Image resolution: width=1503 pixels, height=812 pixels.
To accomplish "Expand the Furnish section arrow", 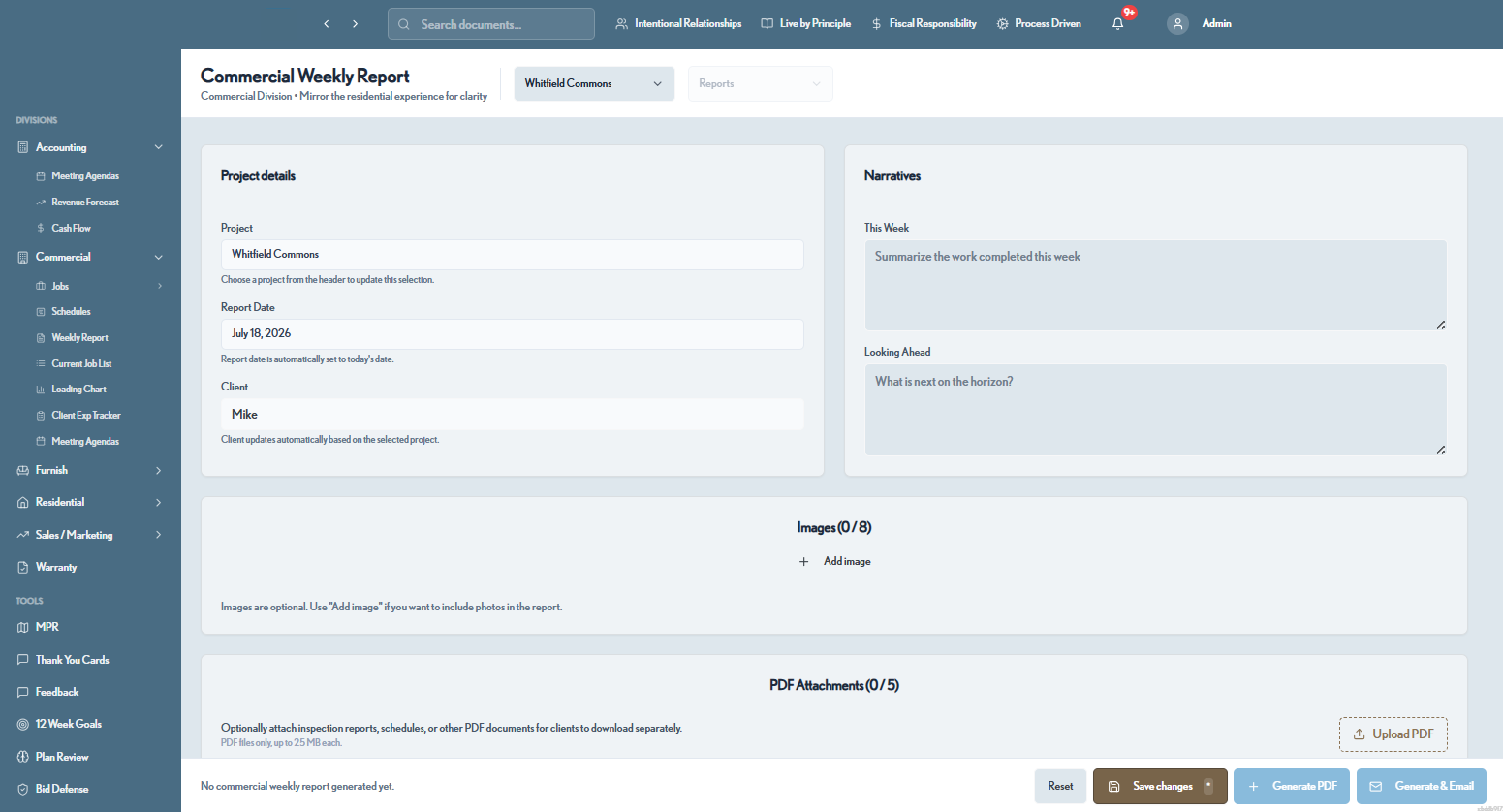I will [159, 470].
